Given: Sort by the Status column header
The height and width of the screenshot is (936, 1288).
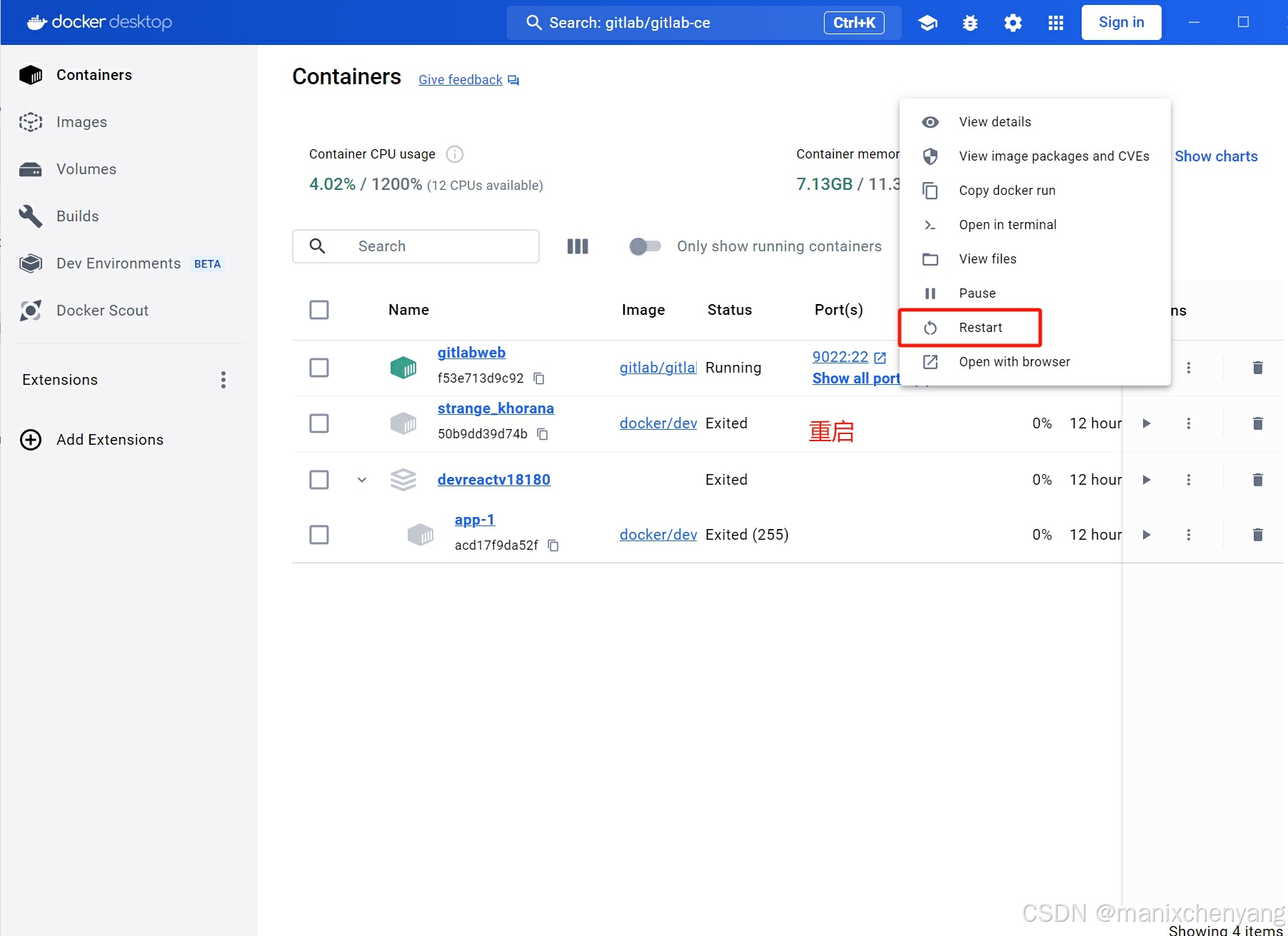Looking at the screenshot, I should (730, 310).
